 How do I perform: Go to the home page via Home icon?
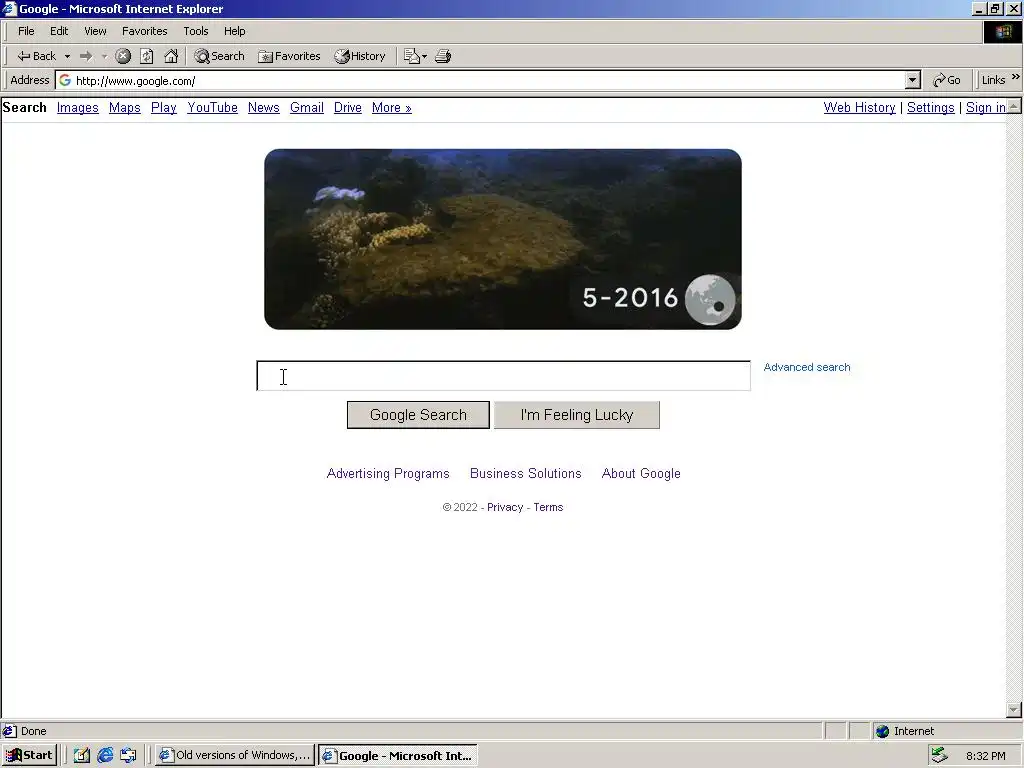coord(171,56)
